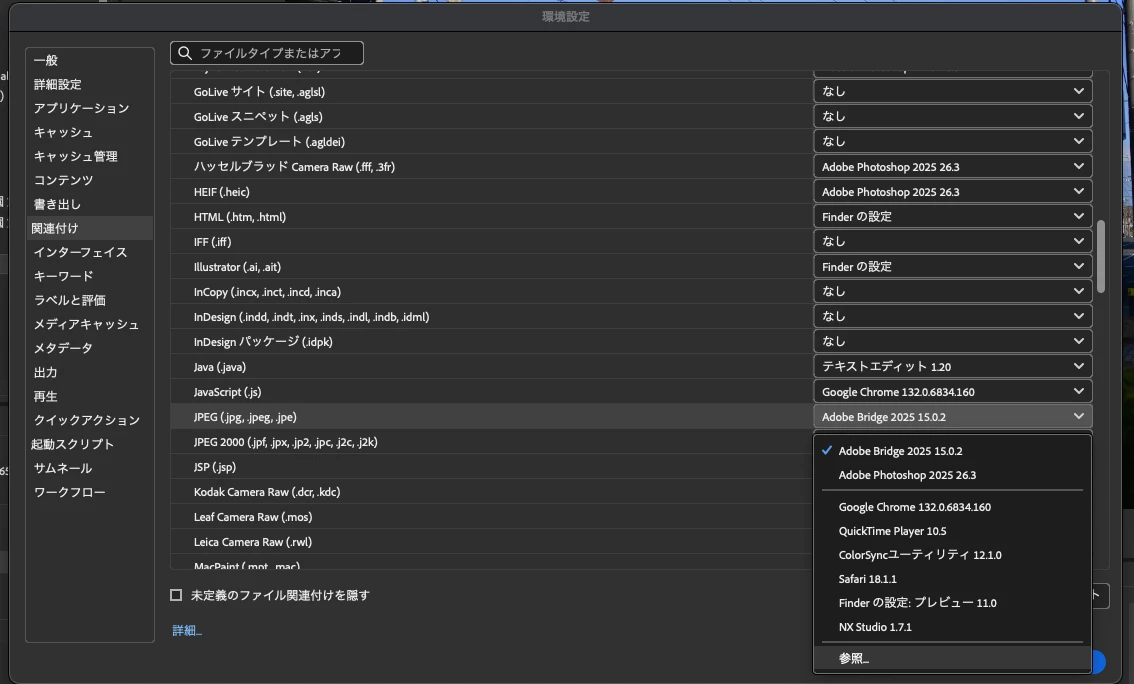Choose Finder の設定: プレビュー 11.0
The width and height of the screenshot is (1134, 684).
(952, 603)
